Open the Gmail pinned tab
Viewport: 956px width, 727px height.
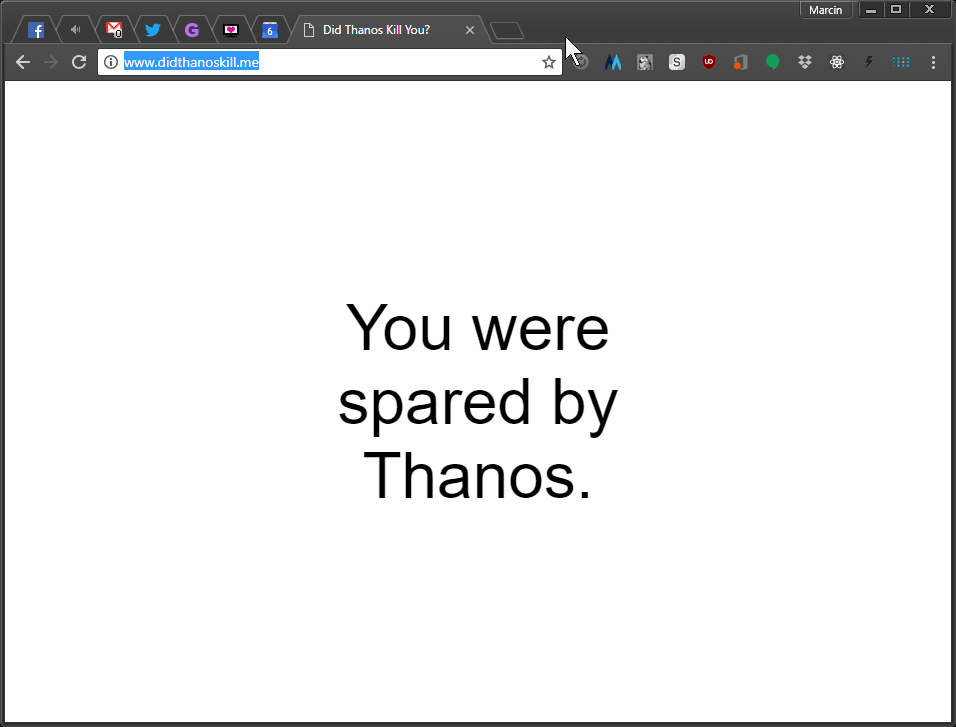coord(114,30)
